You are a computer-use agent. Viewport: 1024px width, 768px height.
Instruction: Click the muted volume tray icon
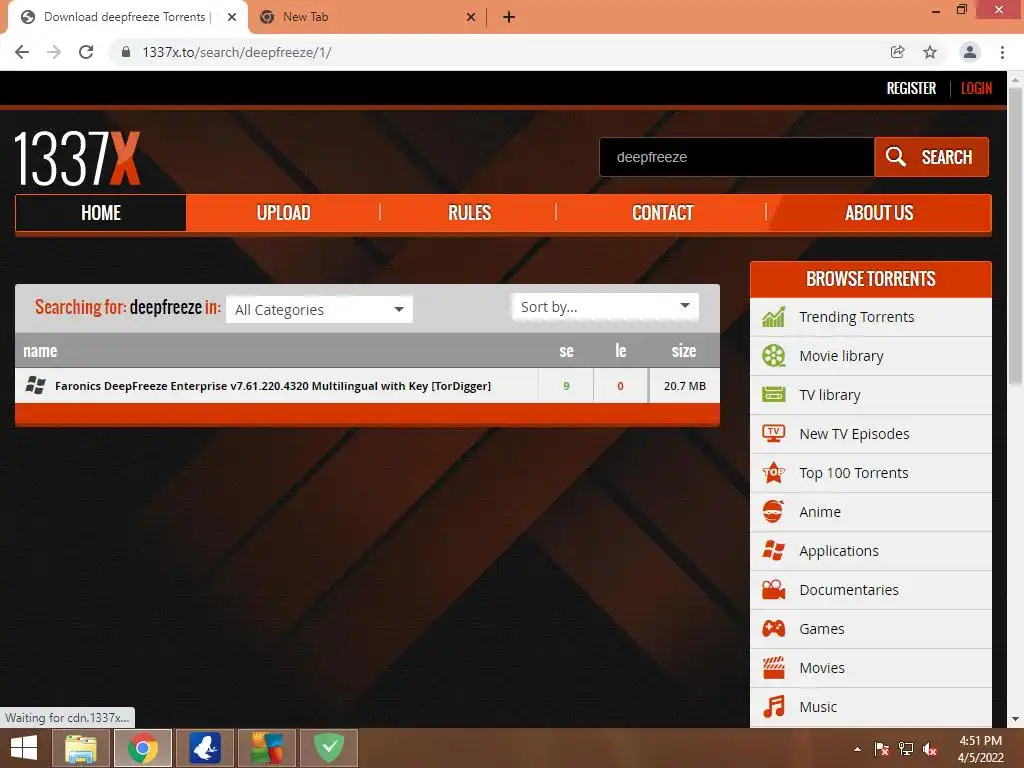[x=930, y=749]
